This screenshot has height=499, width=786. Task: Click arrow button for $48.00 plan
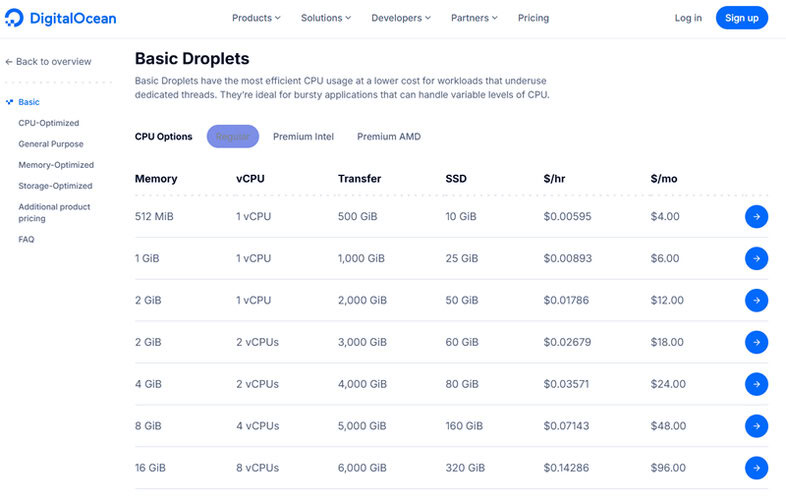[756, 426]
